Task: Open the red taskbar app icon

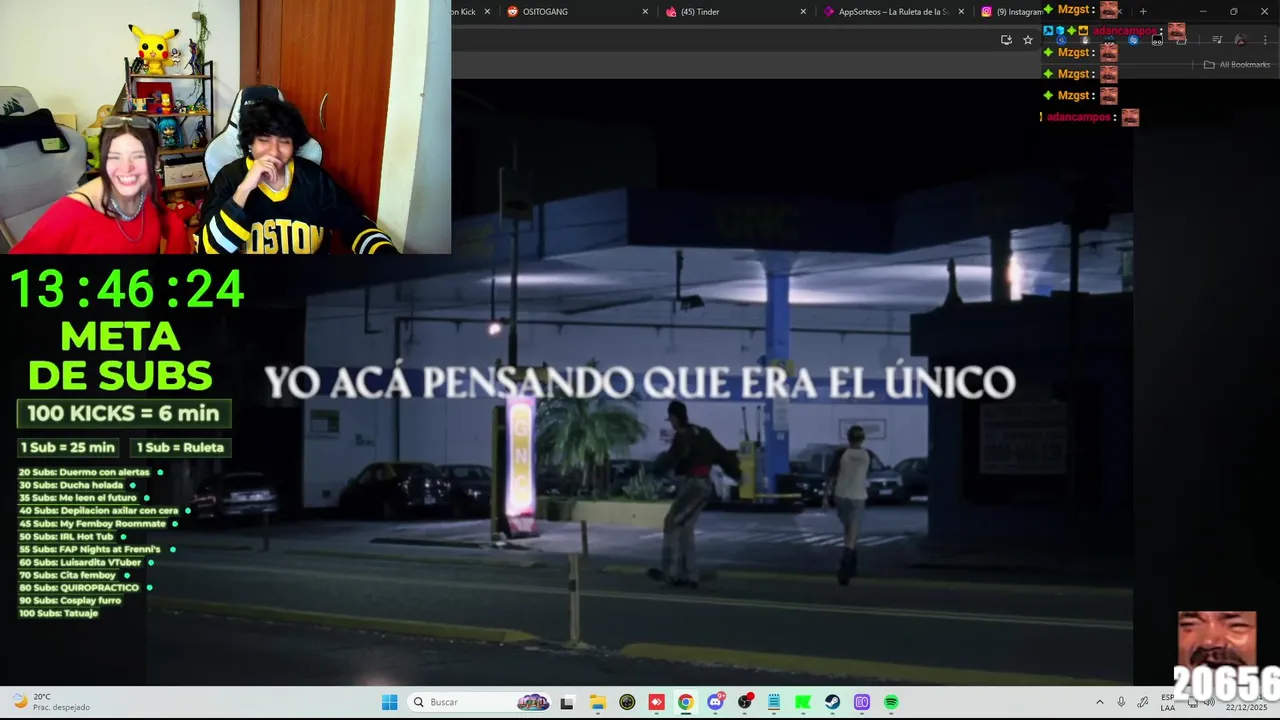Action: point(656,702)
